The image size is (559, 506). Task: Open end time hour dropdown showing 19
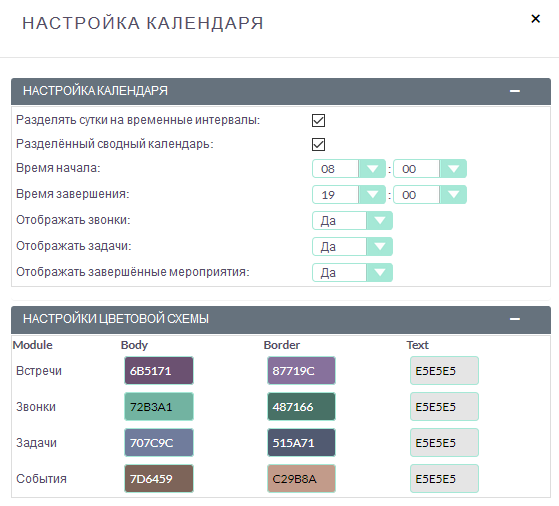(x=349, y=195)
